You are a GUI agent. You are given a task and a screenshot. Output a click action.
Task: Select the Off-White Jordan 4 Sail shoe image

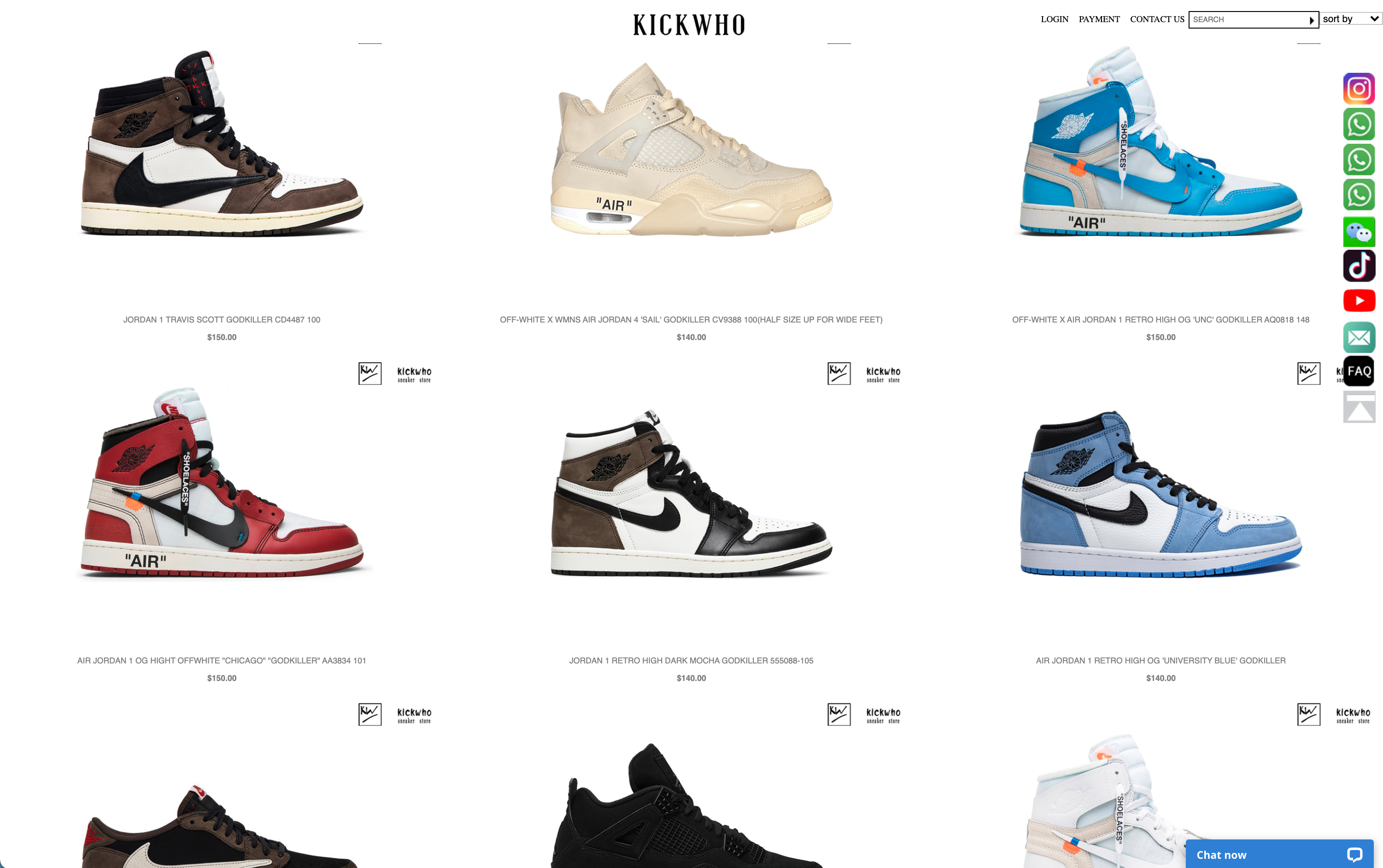[691, 149]
